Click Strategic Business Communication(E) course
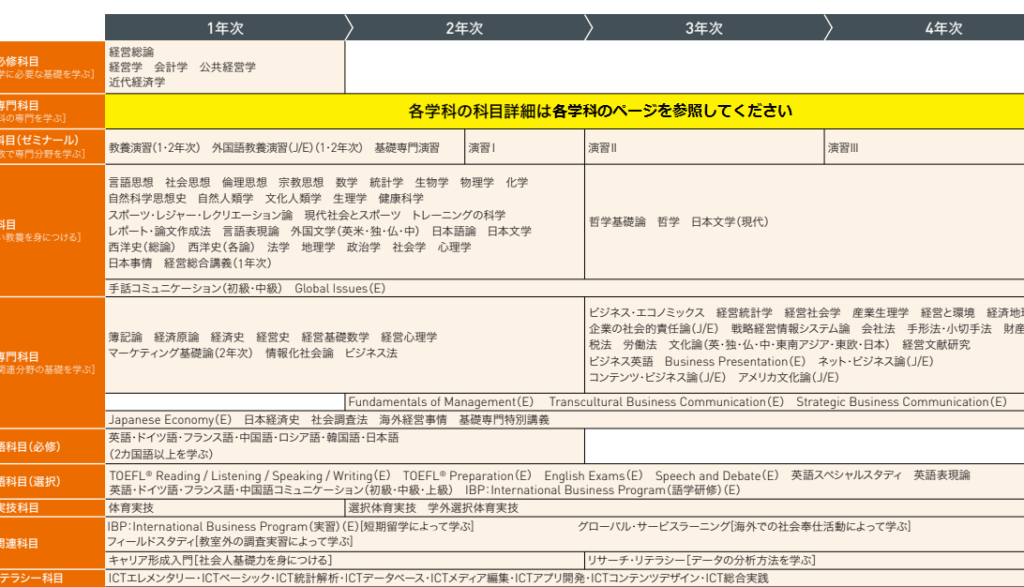 click(x=901, y=402)
